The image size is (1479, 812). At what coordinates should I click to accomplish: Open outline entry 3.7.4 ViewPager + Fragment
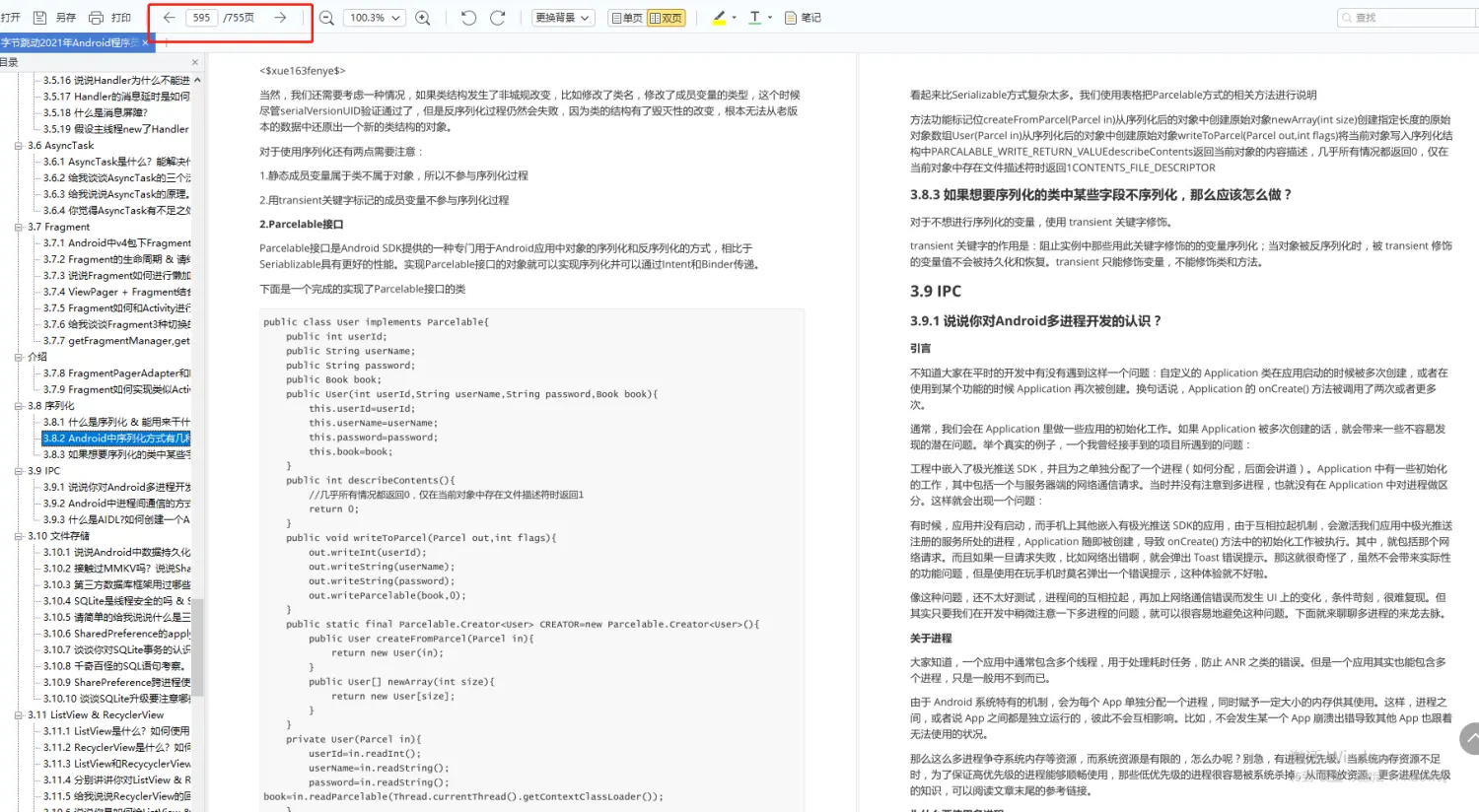[116, 292]
